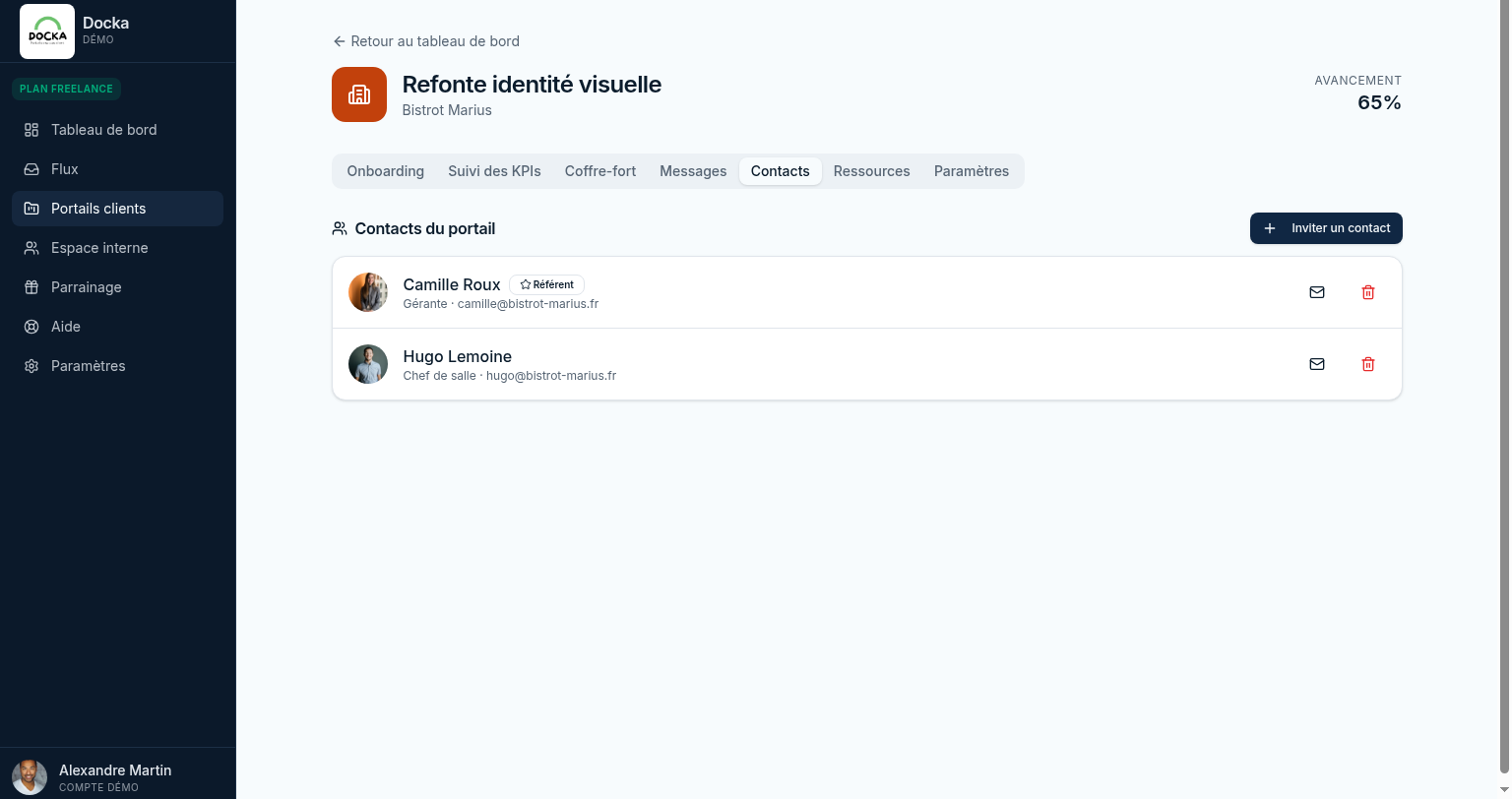Send email to Camille Roux via envelope icon
The width and height of the screenshot is (1512, 799).
1317,292
